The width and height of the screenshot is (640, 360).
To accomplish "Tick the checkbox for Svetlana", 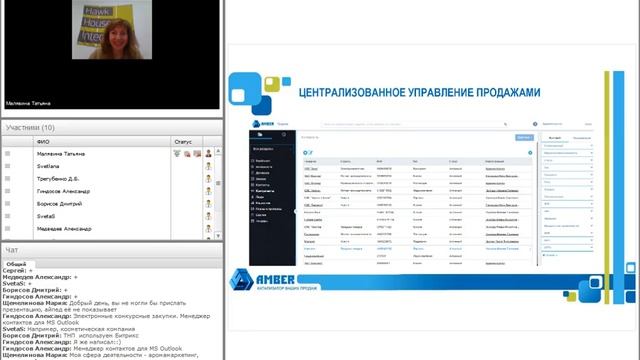I will point(7,166).
